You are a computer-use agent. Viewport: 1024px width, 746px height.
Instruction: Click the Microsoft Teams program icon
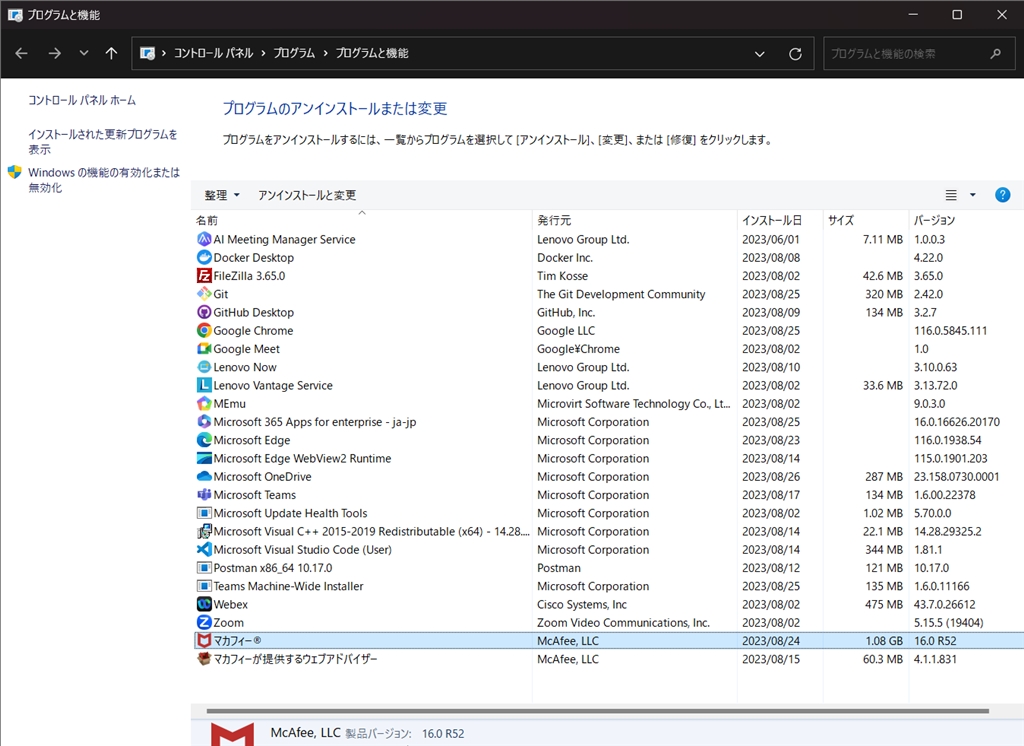pos(204,495)
